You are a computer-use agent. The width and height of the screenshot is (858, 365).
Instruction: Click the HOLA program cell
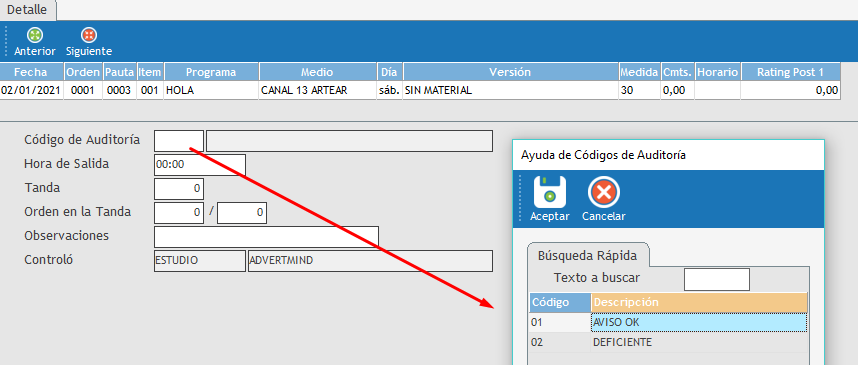point(211,90)
